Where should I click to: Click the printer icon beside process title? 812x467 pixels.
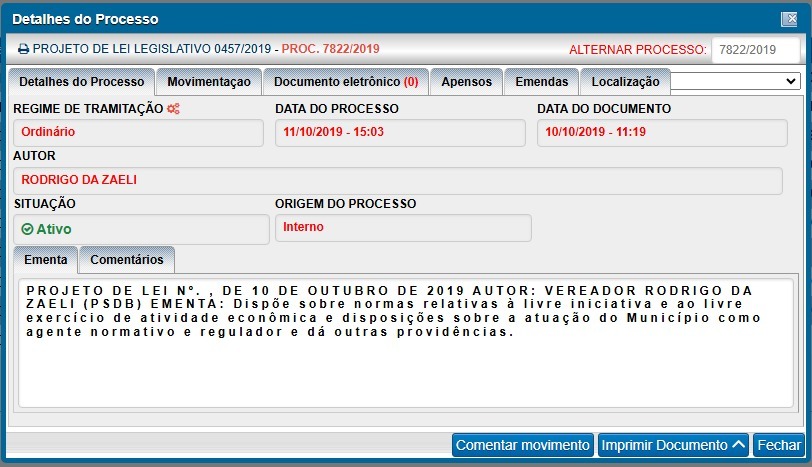tap(23, 48)
